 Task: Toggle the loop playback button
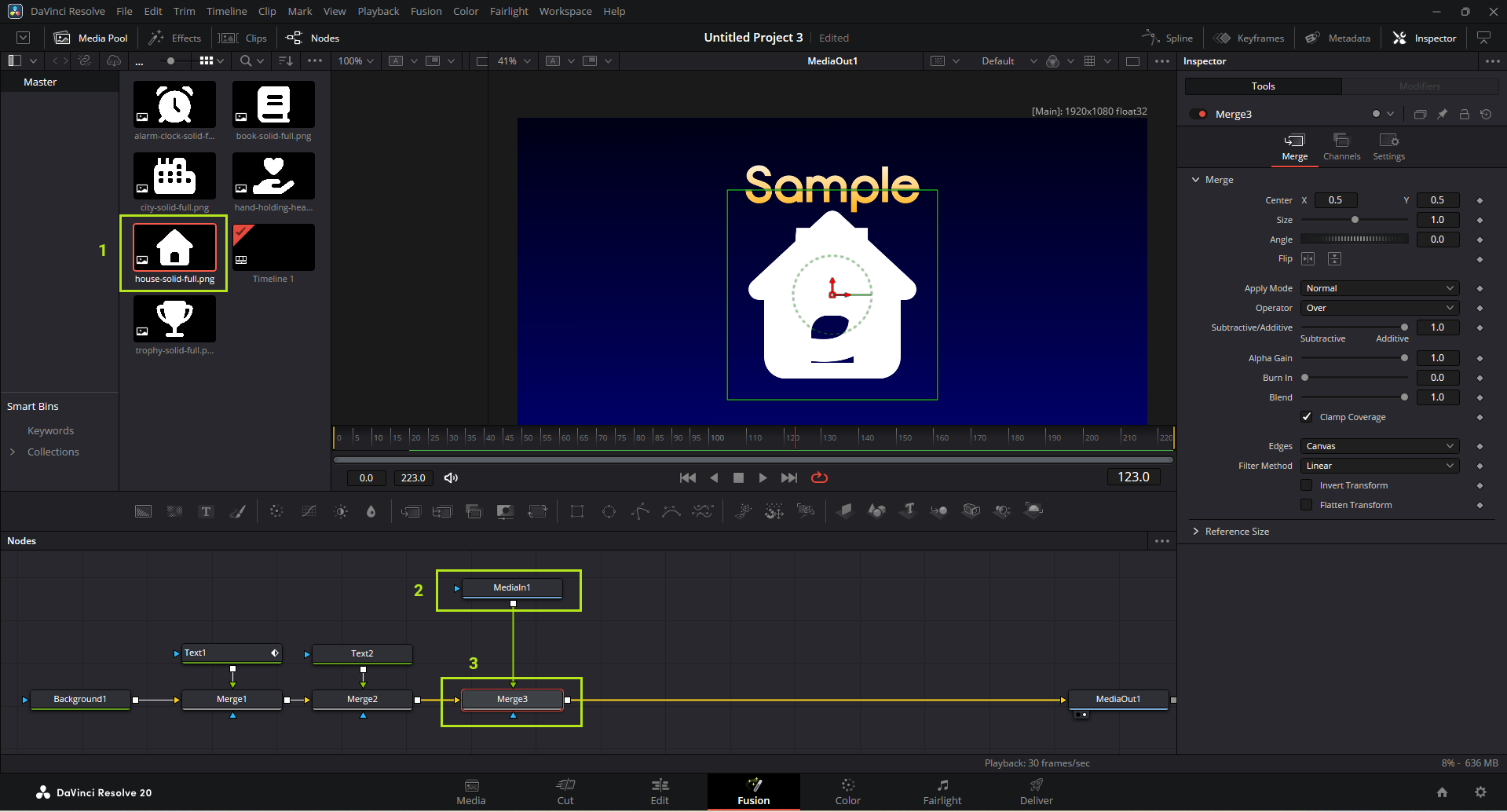point(819,477)
